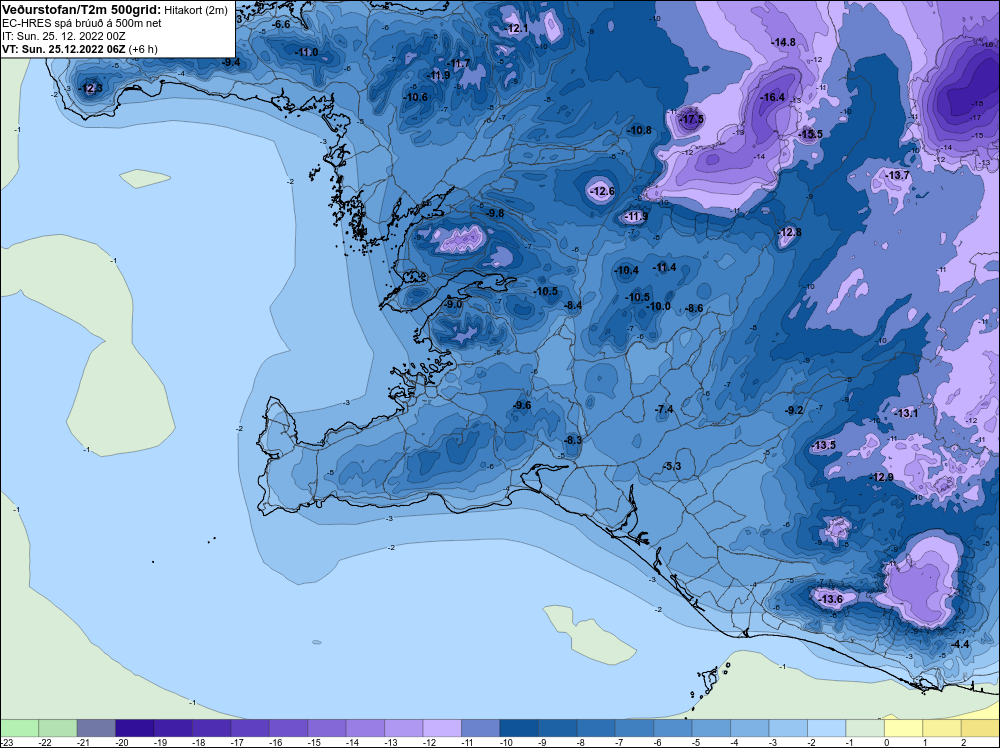Click the -16.4 temperature label

(773, 98)
